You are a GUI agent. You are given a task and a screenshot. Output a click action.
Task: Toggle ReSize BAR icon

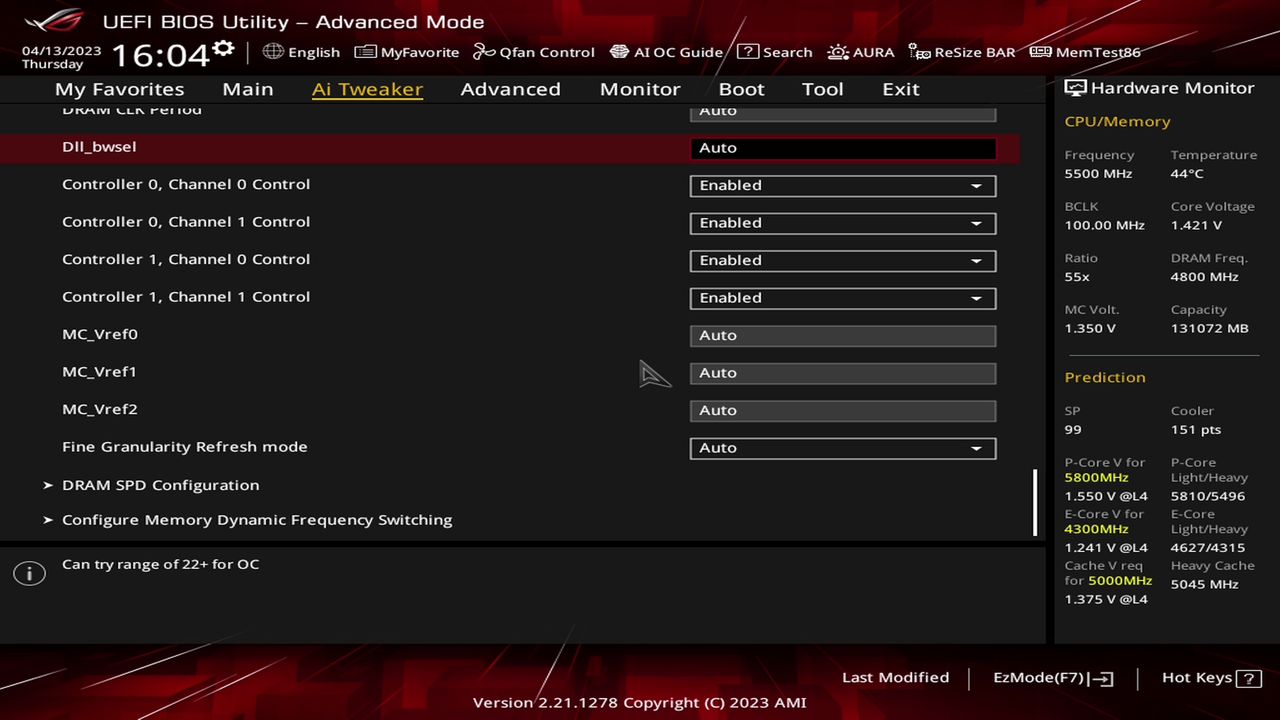919,52
